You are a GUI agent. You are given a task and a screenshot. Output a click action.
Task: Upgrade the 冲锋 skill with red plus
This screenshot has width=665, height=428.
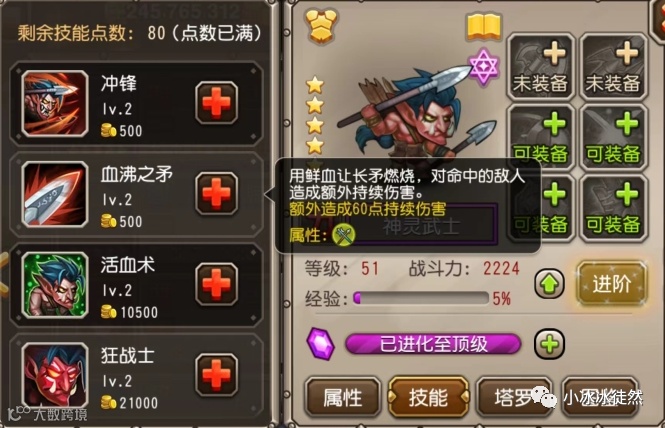[216, 103]
